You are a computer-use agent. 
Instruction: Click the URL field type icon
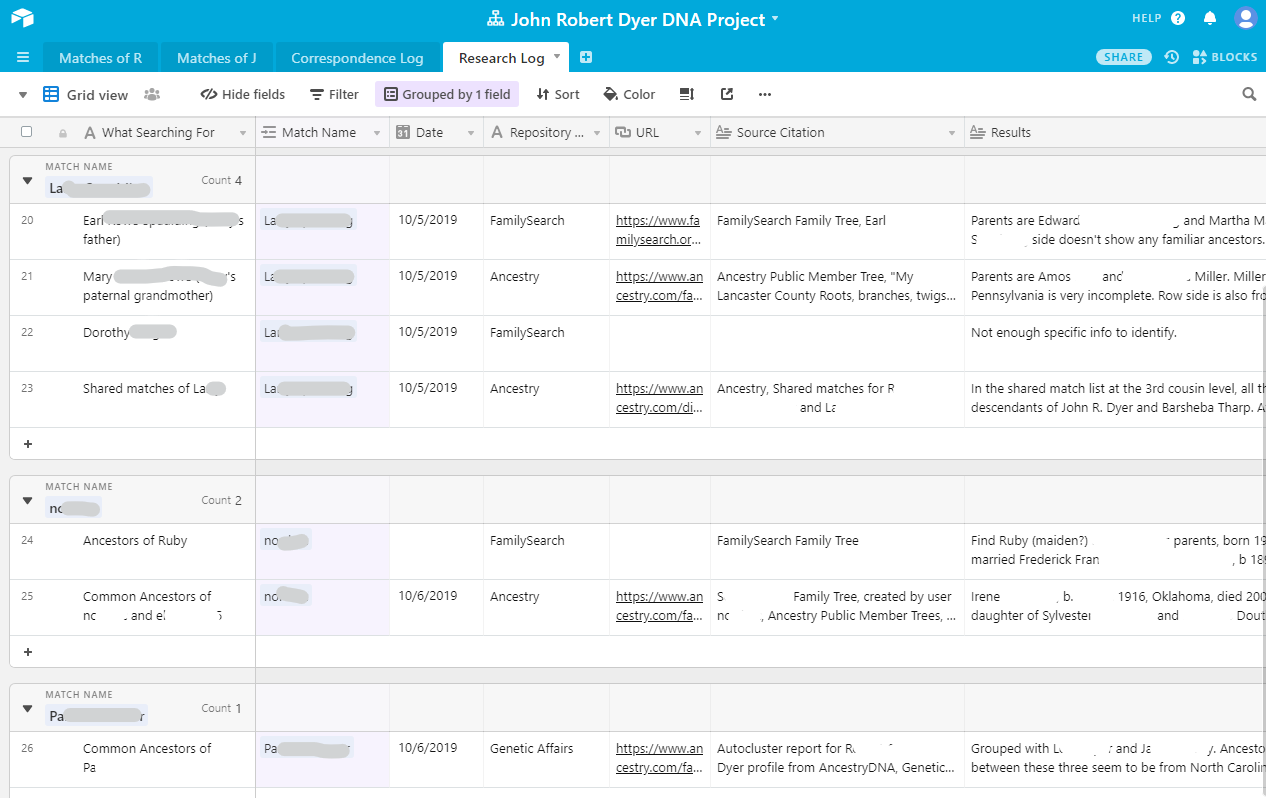[x=623, y=132]
